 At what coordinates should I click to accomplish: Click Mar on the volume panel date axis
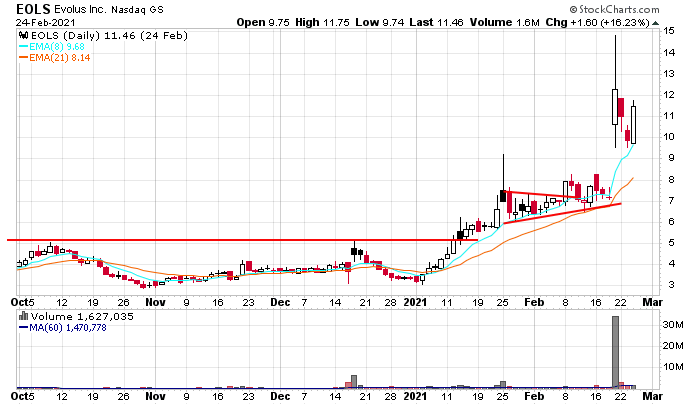click(x=653, y=396)
